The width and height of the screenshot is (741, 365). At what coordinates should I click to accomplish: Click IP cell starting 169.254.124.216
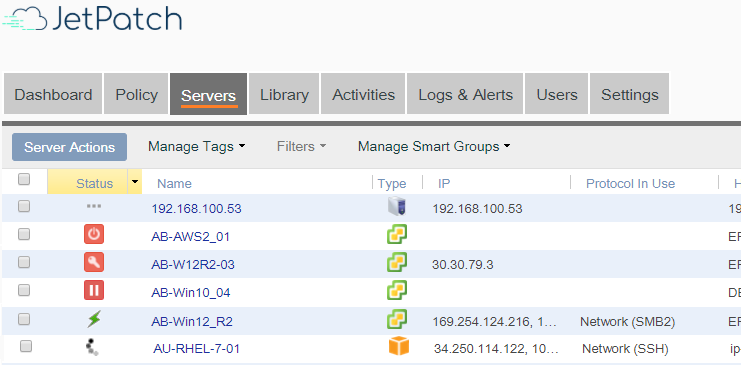(495, 322)
